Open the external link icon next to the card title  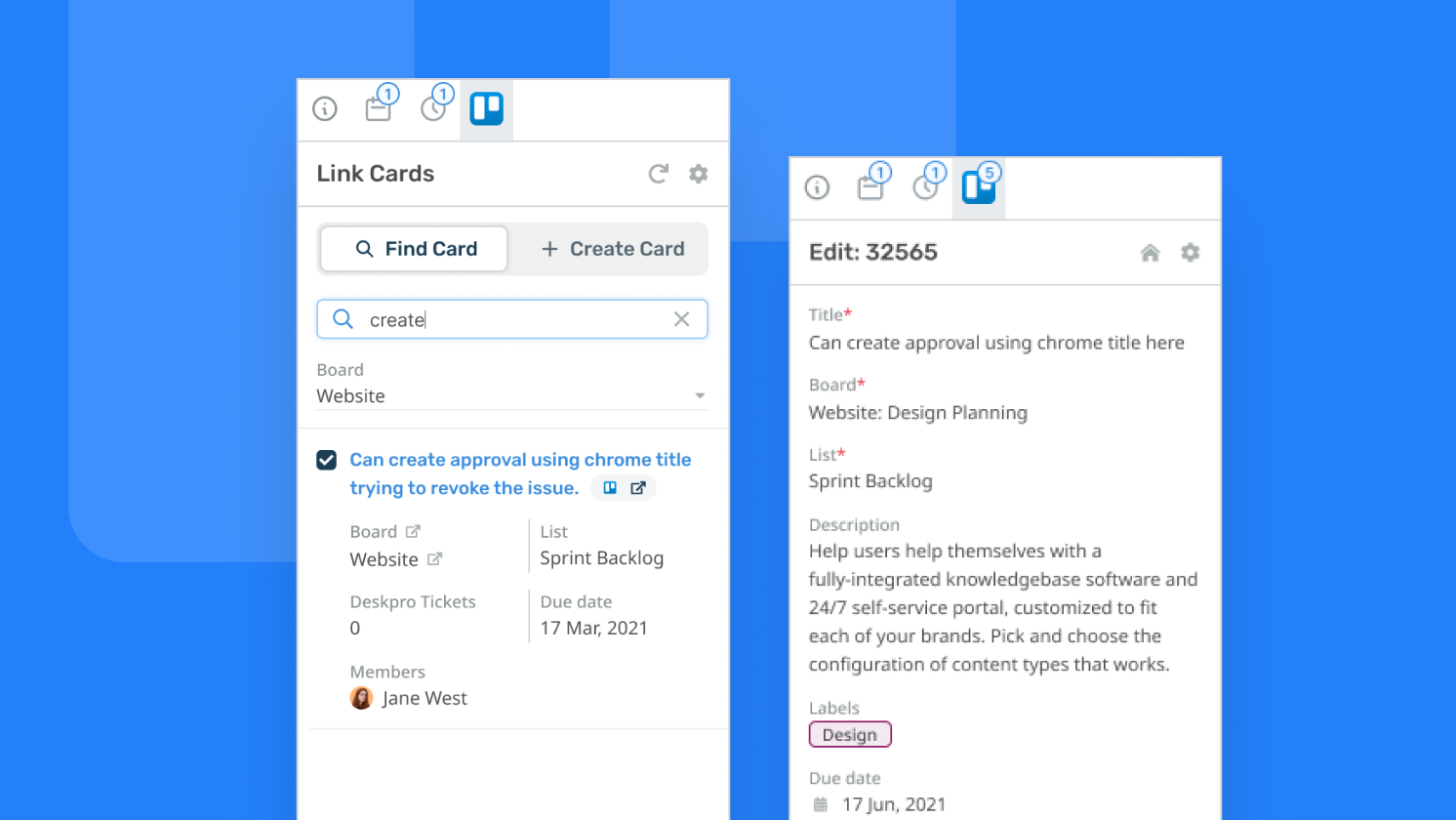tap(639, 487)
